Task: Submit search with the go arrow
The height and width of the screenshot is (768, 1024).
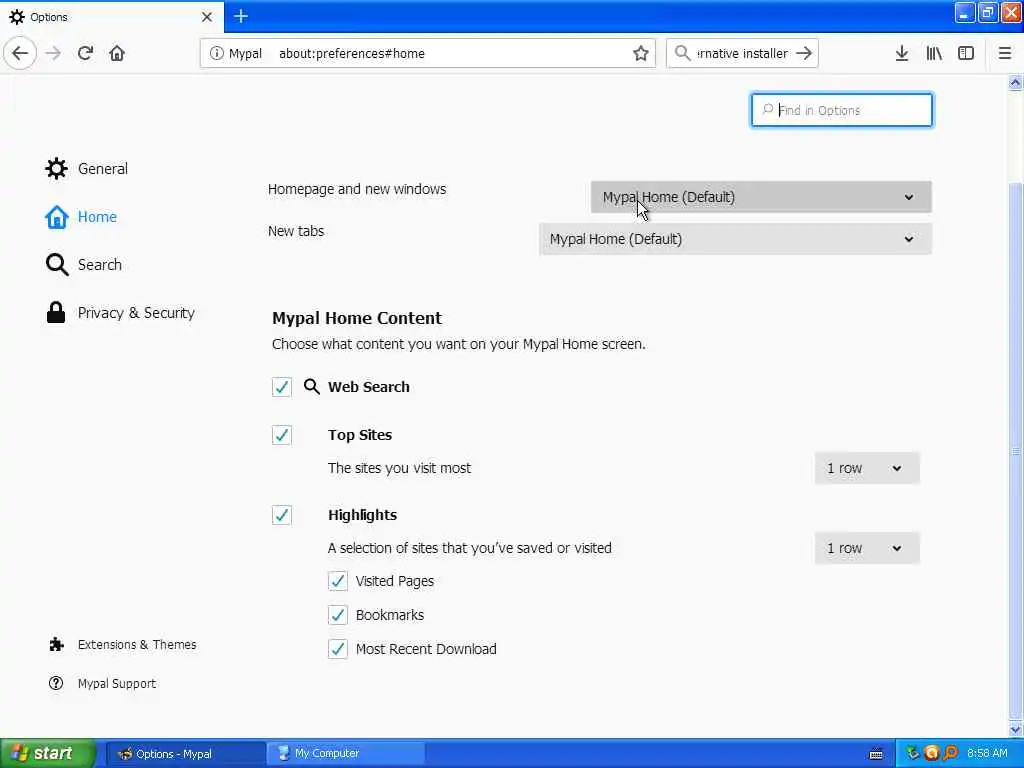Action: pyautogui.click(x=805, y=53)
